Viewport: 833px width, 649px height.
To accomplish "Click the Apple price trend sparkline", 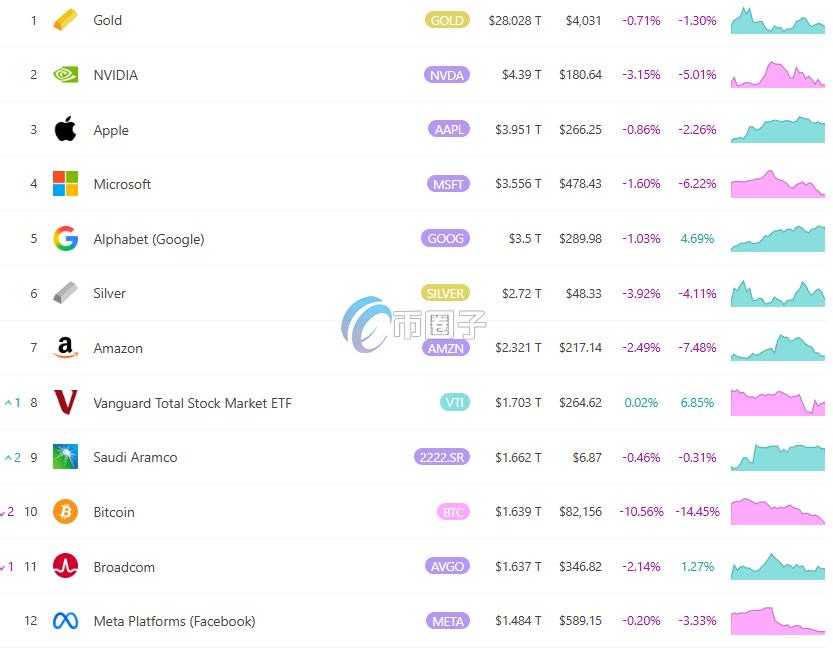I will pos(777,130).
